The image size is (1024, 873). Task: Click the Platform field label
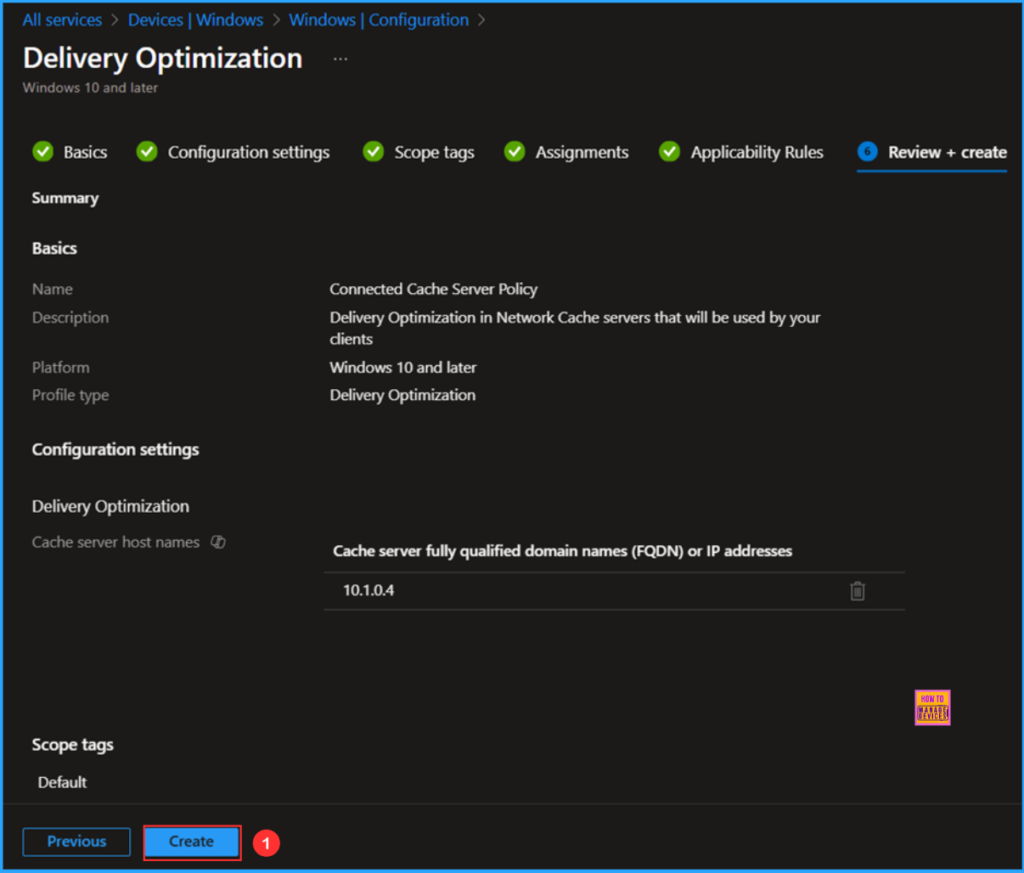pos(61,368)
